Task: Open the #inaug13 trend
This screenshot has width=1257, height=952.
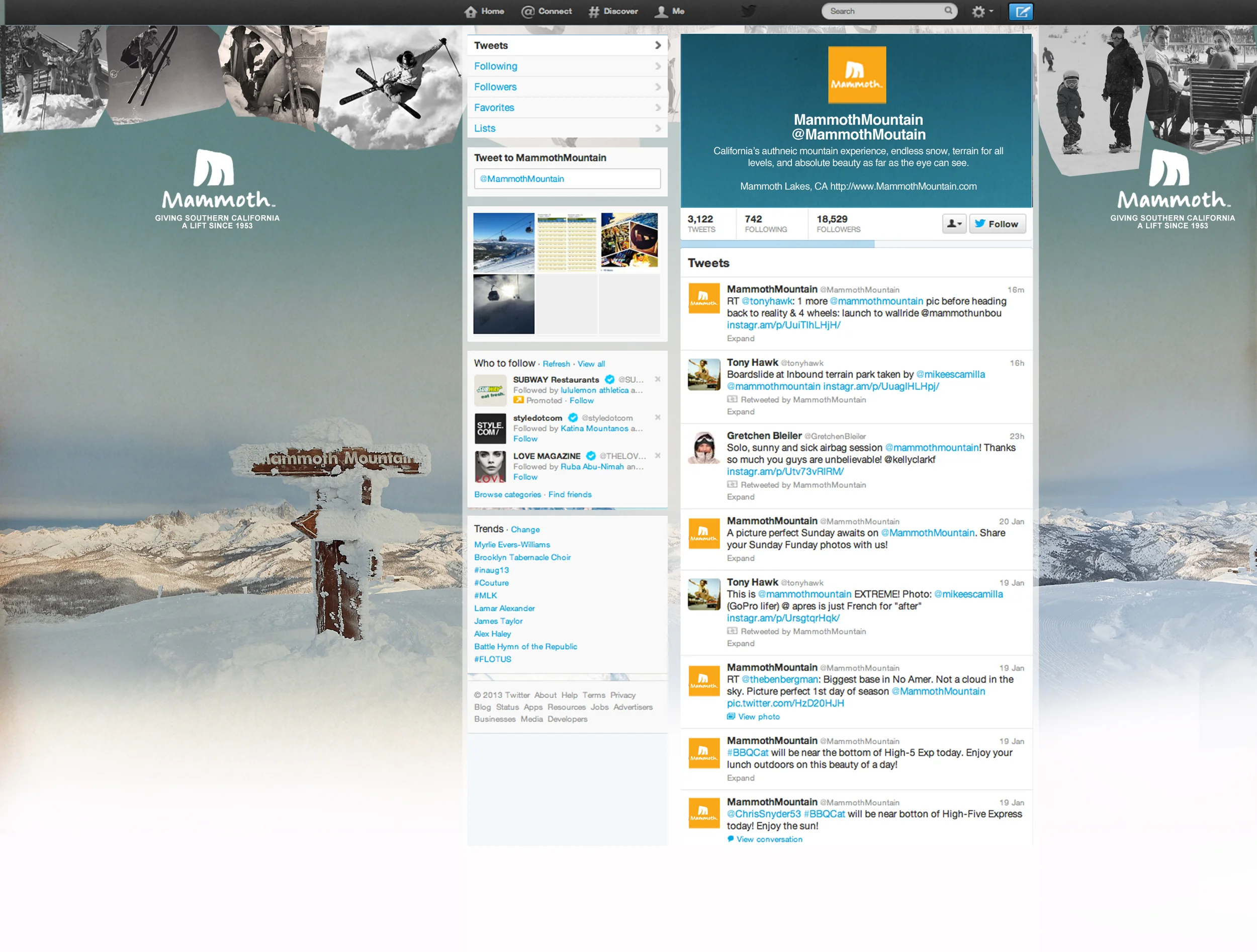Action: 491,571
